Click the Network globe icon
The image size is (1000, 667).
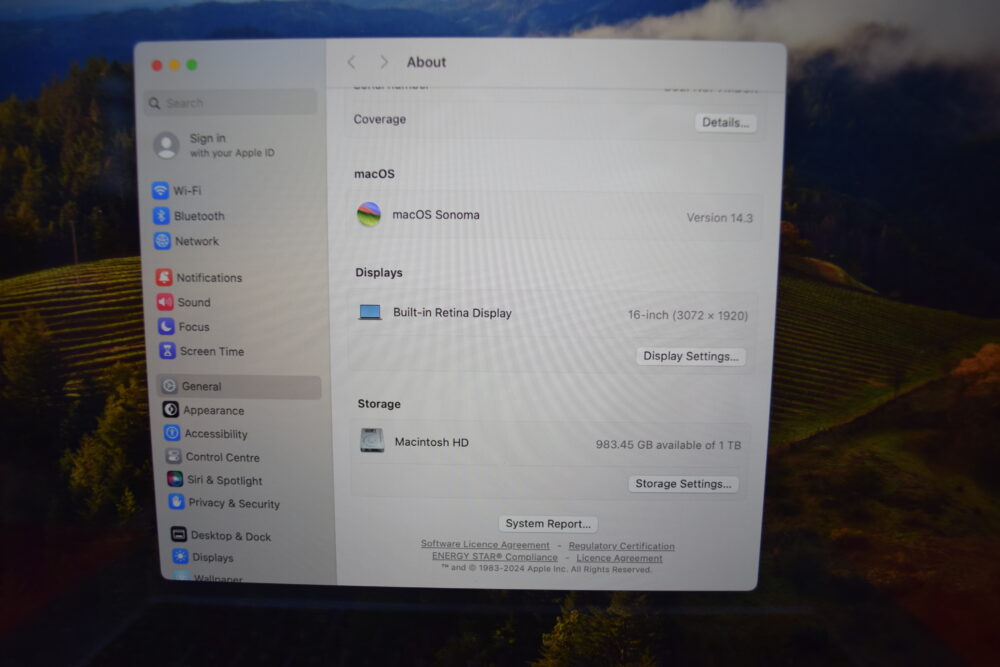point(162,240)
